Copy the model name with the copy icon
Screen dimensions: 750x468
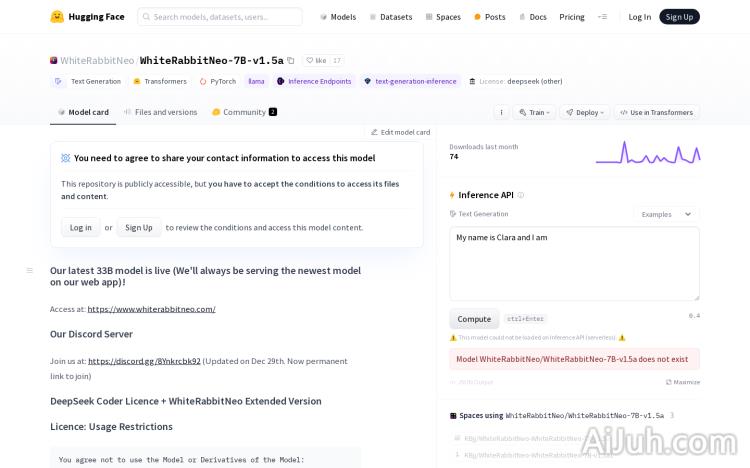click(291, 61)
